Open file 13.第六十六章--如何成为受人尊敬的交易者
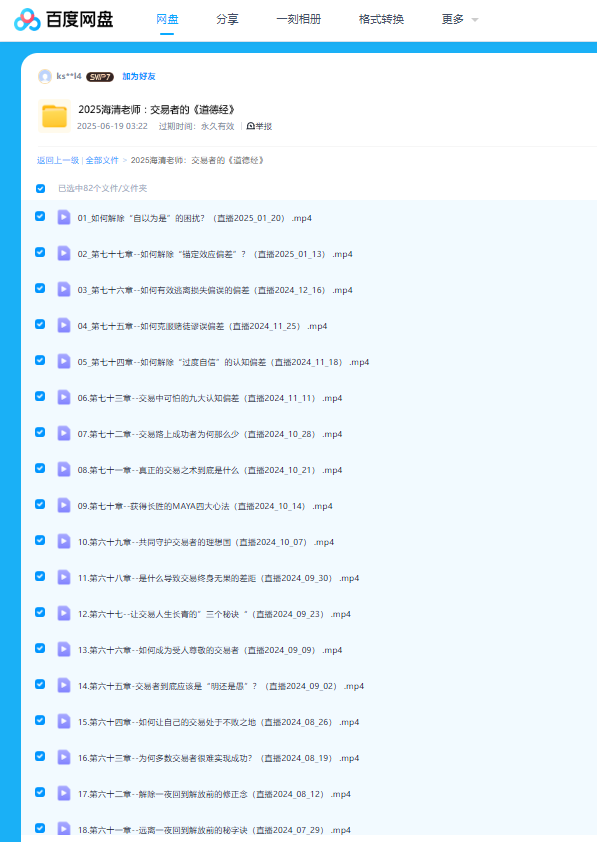This screenshot has height=842, width=597. click(209, 650)
